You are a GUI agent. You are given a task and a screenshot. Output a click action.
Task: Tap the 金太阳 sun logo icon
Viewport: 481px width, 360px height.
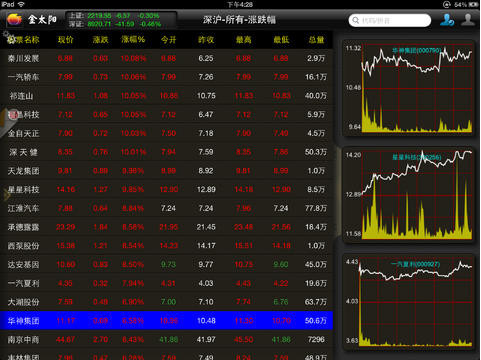(14, 19)
